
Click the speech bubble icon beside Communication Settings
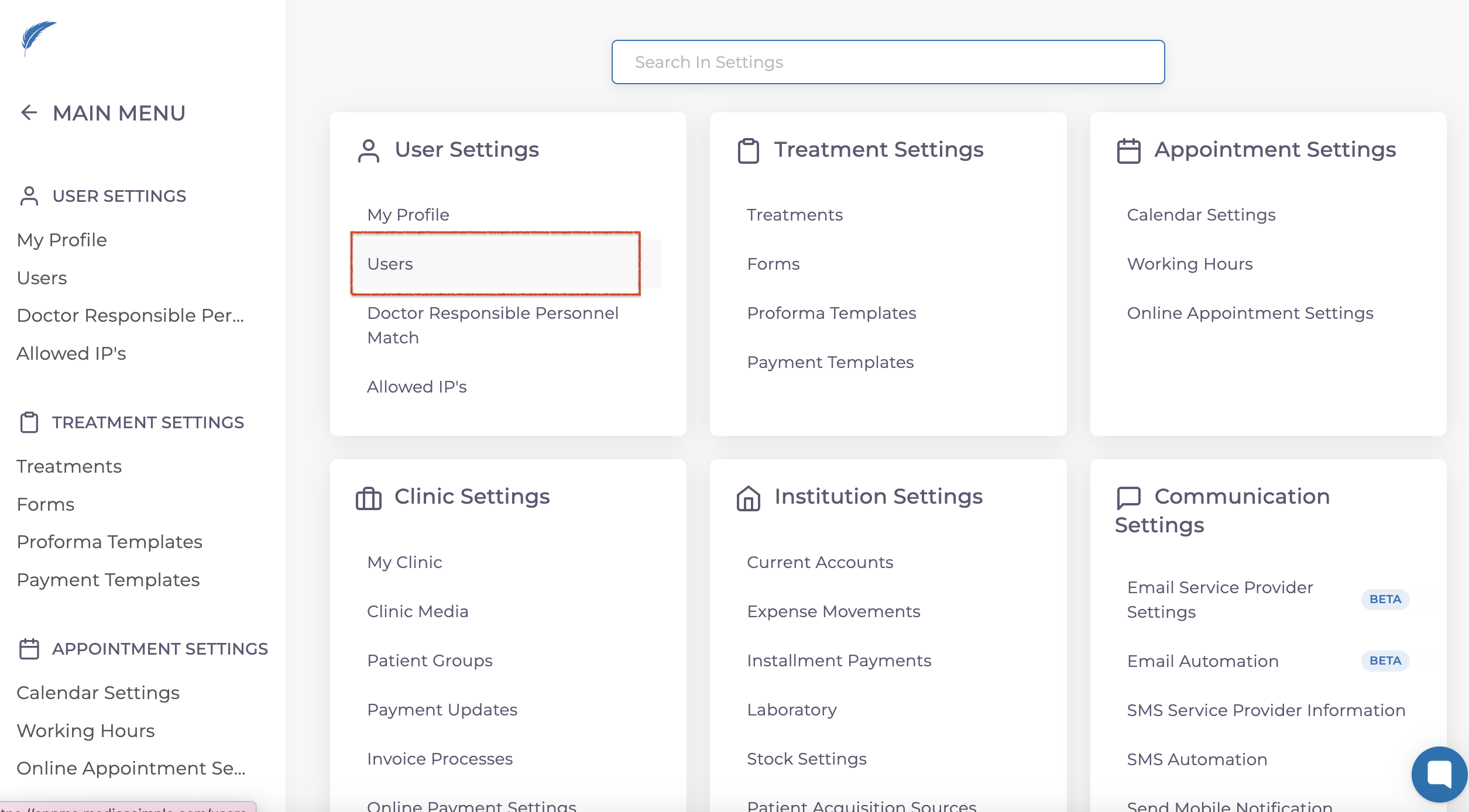1128,498
